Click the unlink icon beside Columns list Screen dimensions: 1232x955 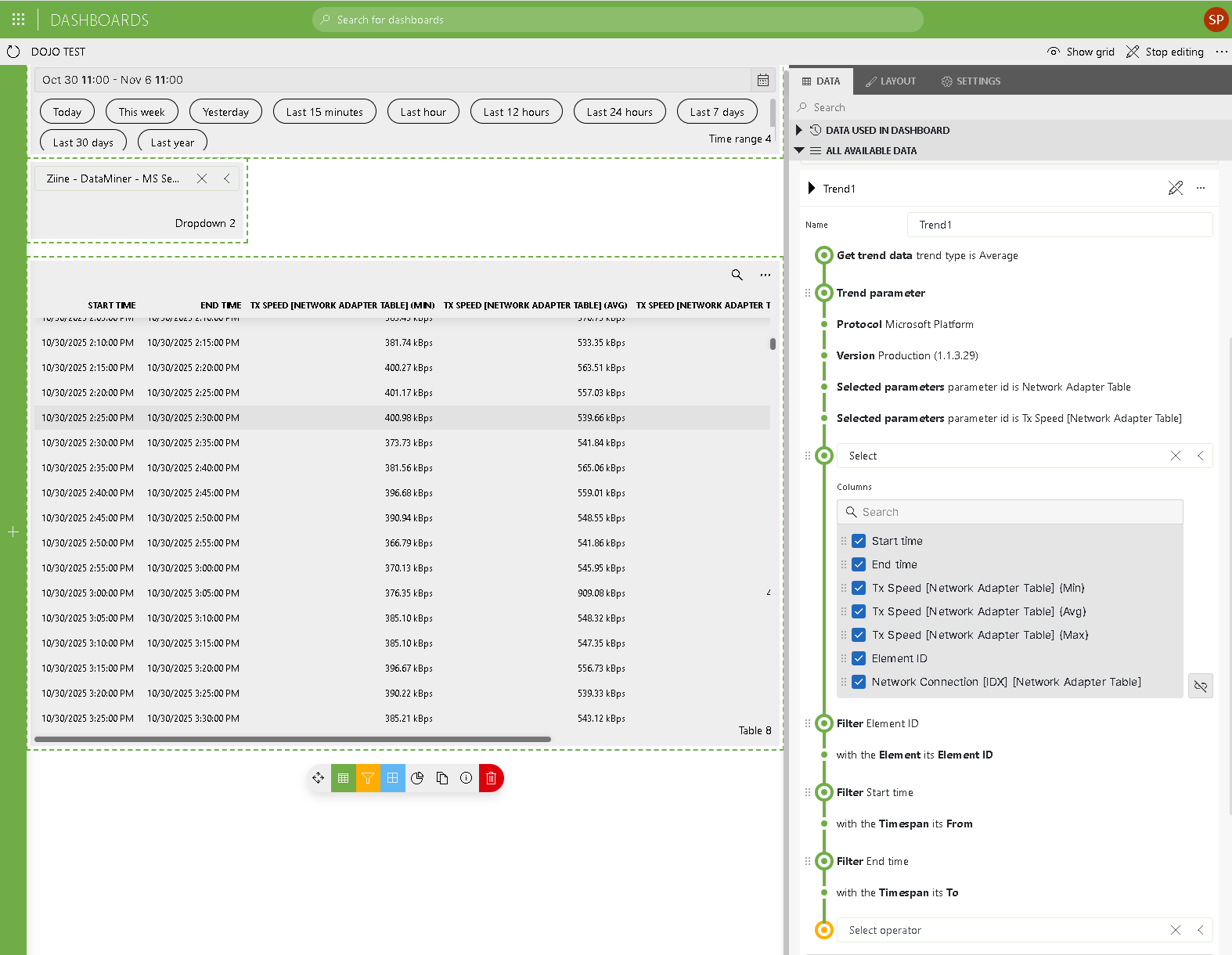tap(1200, 687)
